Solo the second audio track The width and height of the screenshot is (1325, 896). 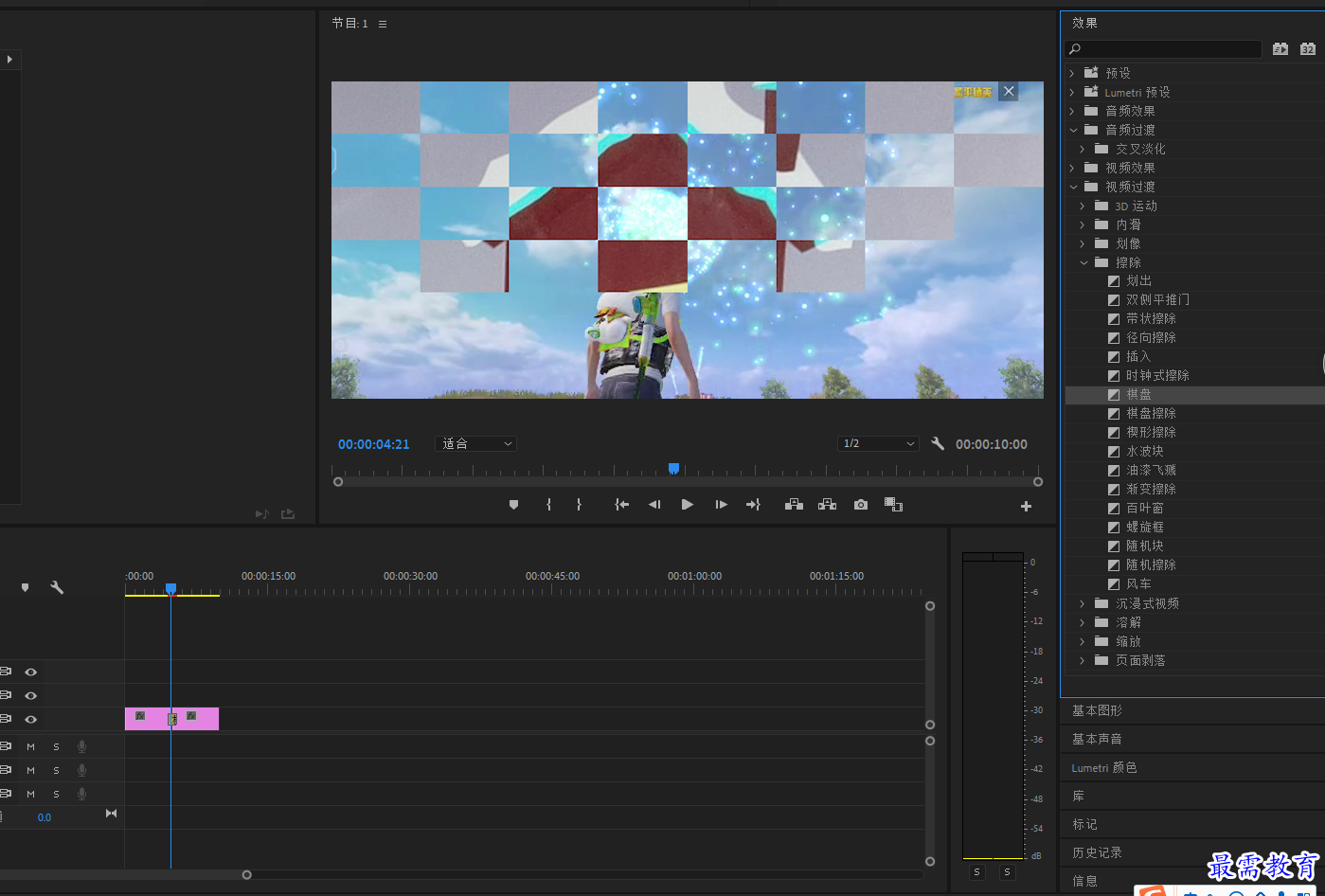[56, 770]
